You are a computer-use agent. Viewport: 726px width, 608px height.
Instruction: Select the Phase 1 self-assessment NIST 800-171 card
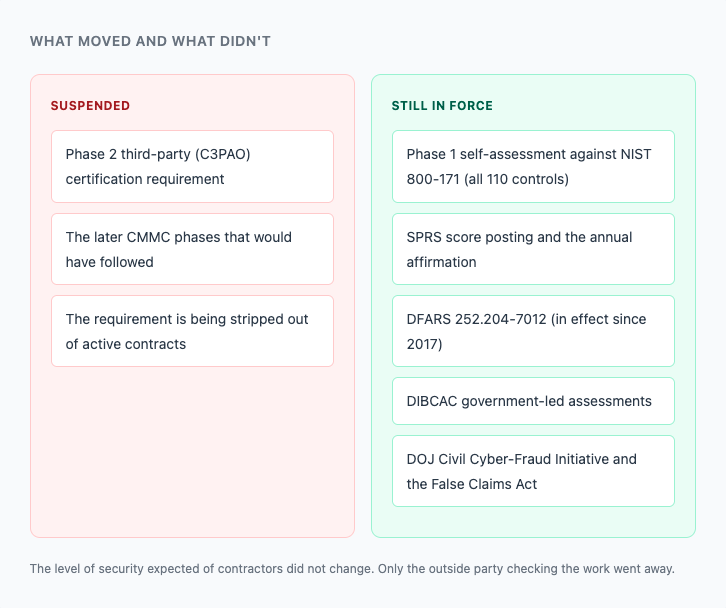533,166
